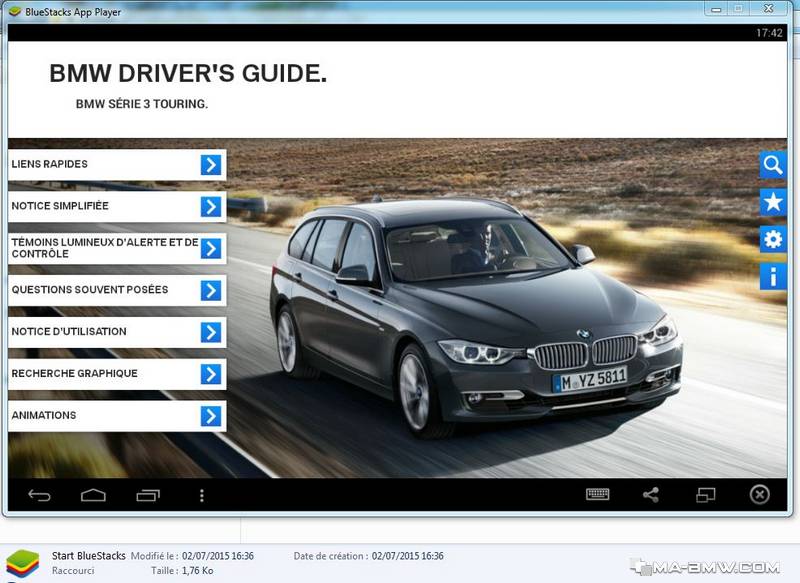Screen dimensions: 800x583
Task: Select the Liens Rapides menu entry
Action: click(x=117, y=164)
